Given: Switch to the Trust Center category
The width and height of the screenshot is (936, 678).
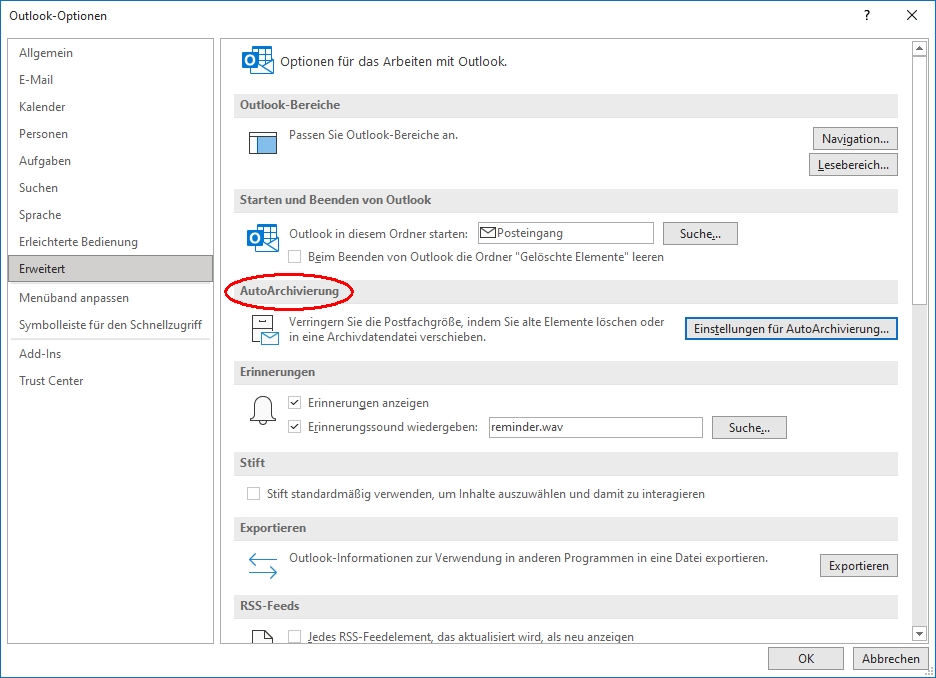Looking at the screenshot, I should pyautogui.click(x=51, y=381).
